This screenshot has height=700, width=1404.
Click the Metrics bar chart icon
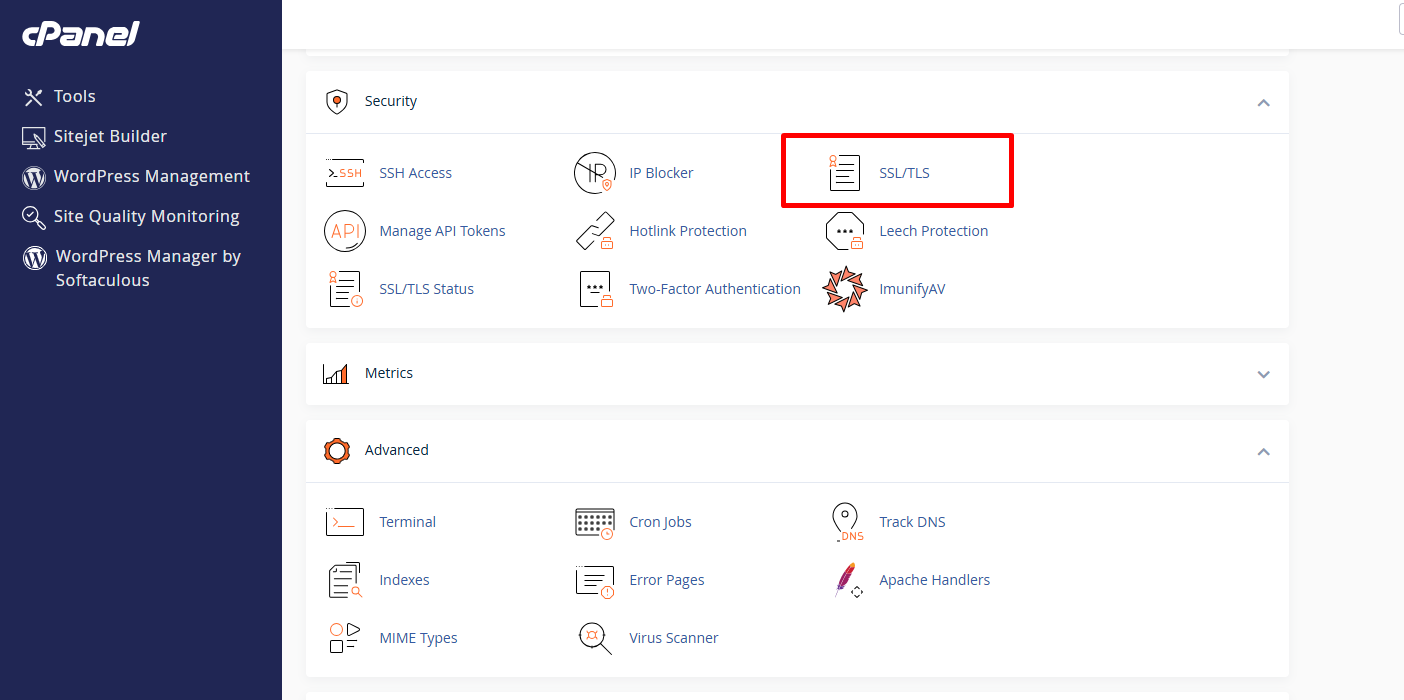pos(336,374)
